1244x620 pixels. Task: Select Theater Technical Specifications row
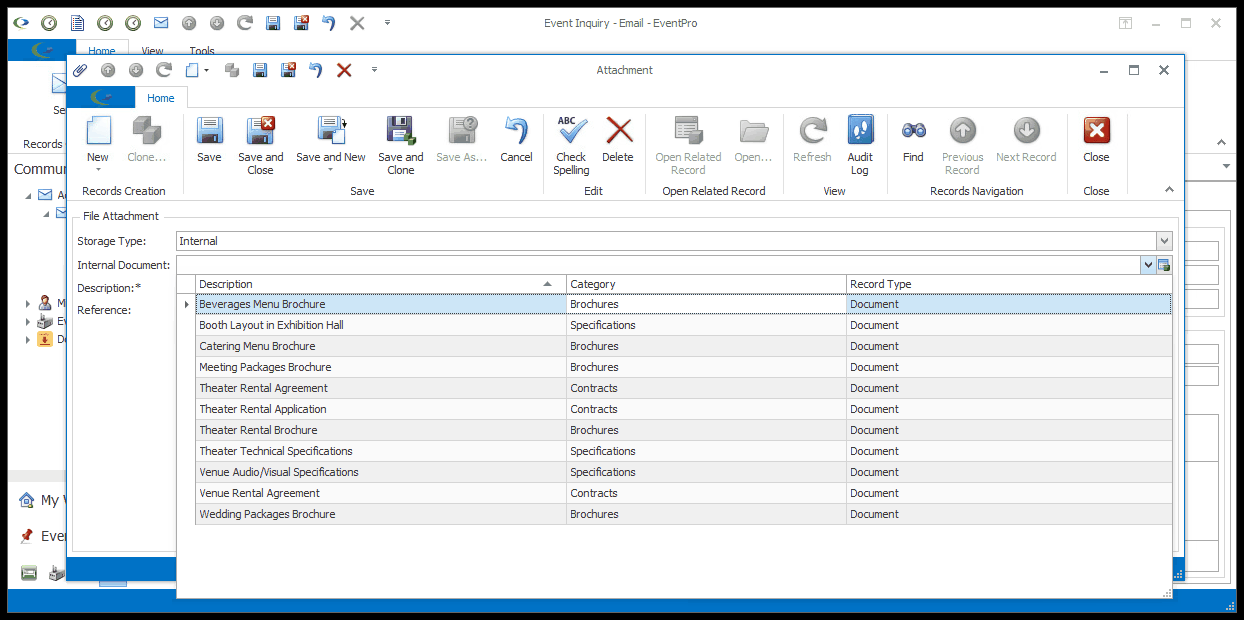(683, 451)
